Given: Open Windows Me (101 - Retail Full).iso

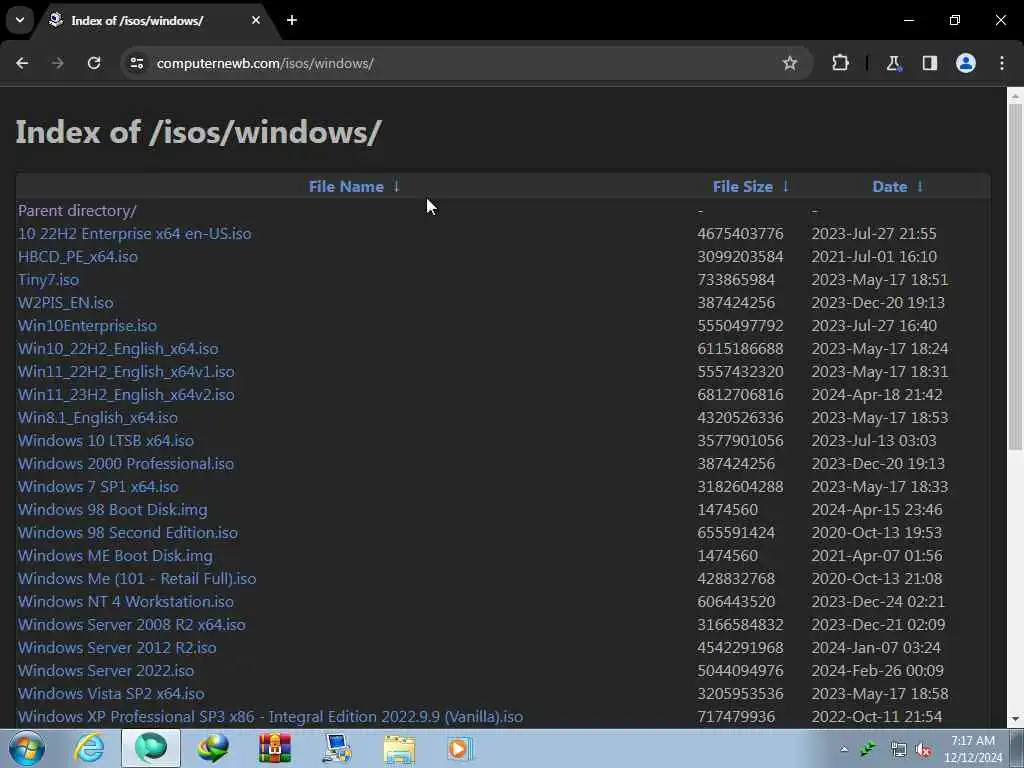Looking at the screenshot, I should point(136,578).
